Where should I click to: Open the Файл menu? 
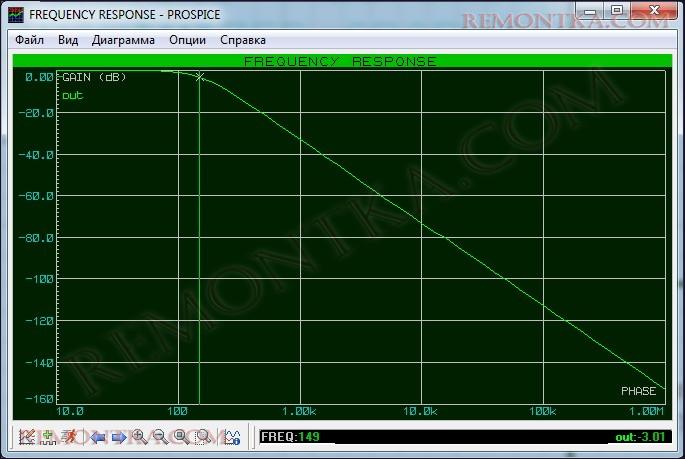(29, 40)
